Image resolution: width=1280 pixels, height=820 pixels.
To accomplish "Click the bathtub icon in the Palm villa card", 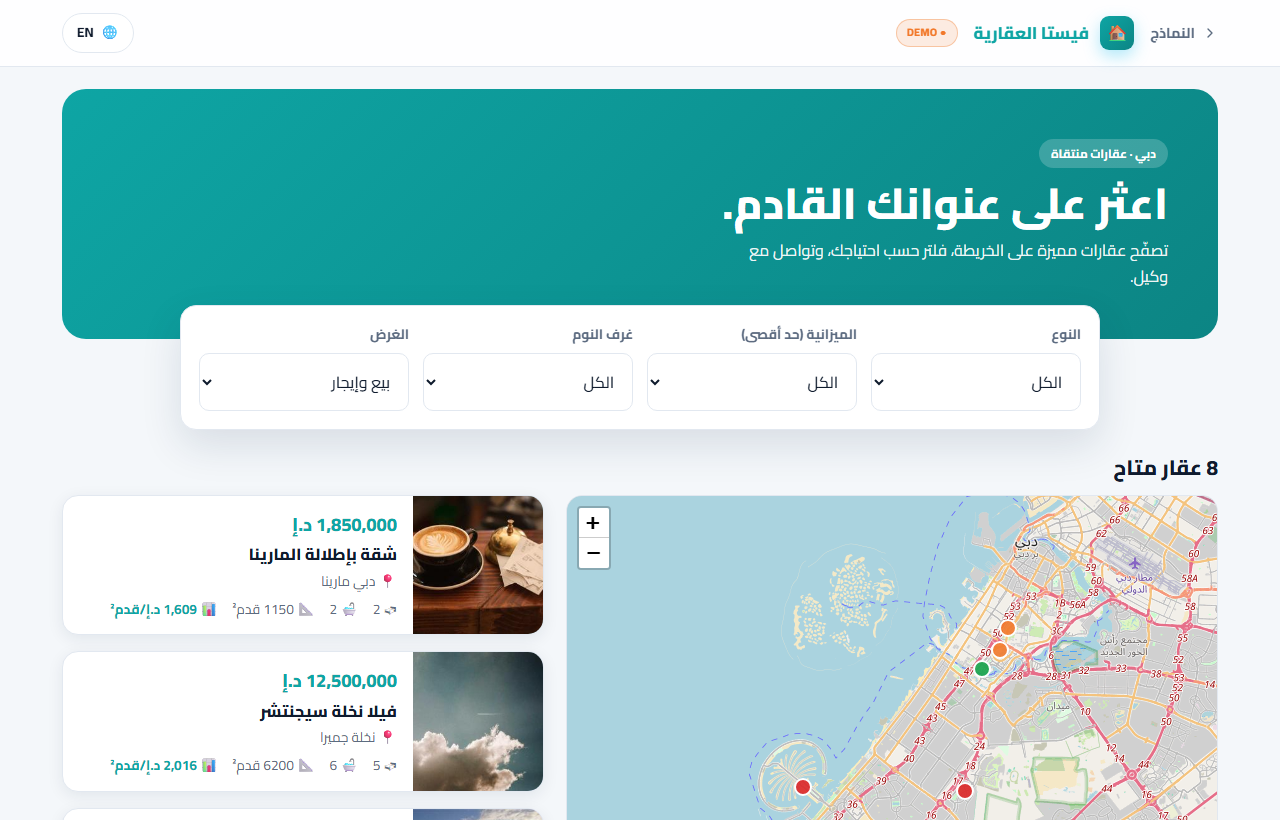I will coord(349,766).
